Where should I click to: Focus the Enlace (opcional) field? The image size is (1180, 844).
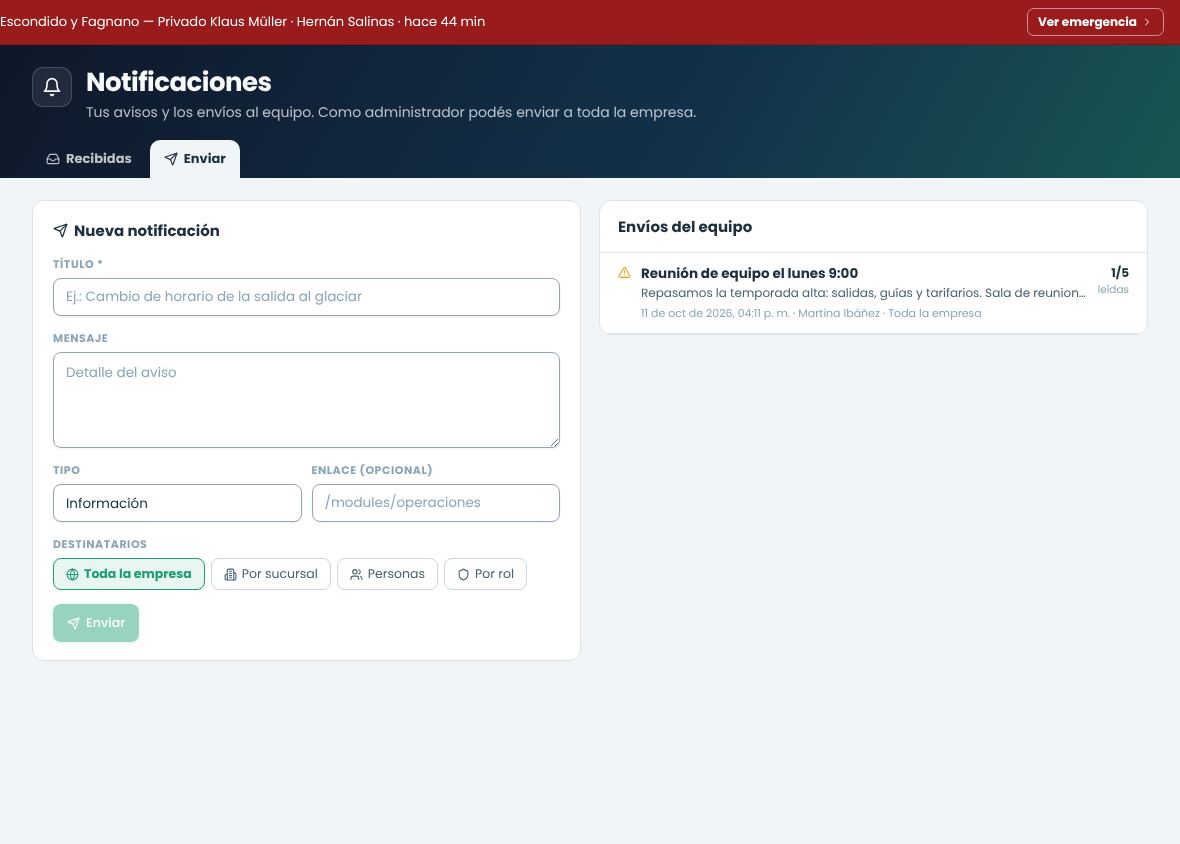tap(436, 502)
